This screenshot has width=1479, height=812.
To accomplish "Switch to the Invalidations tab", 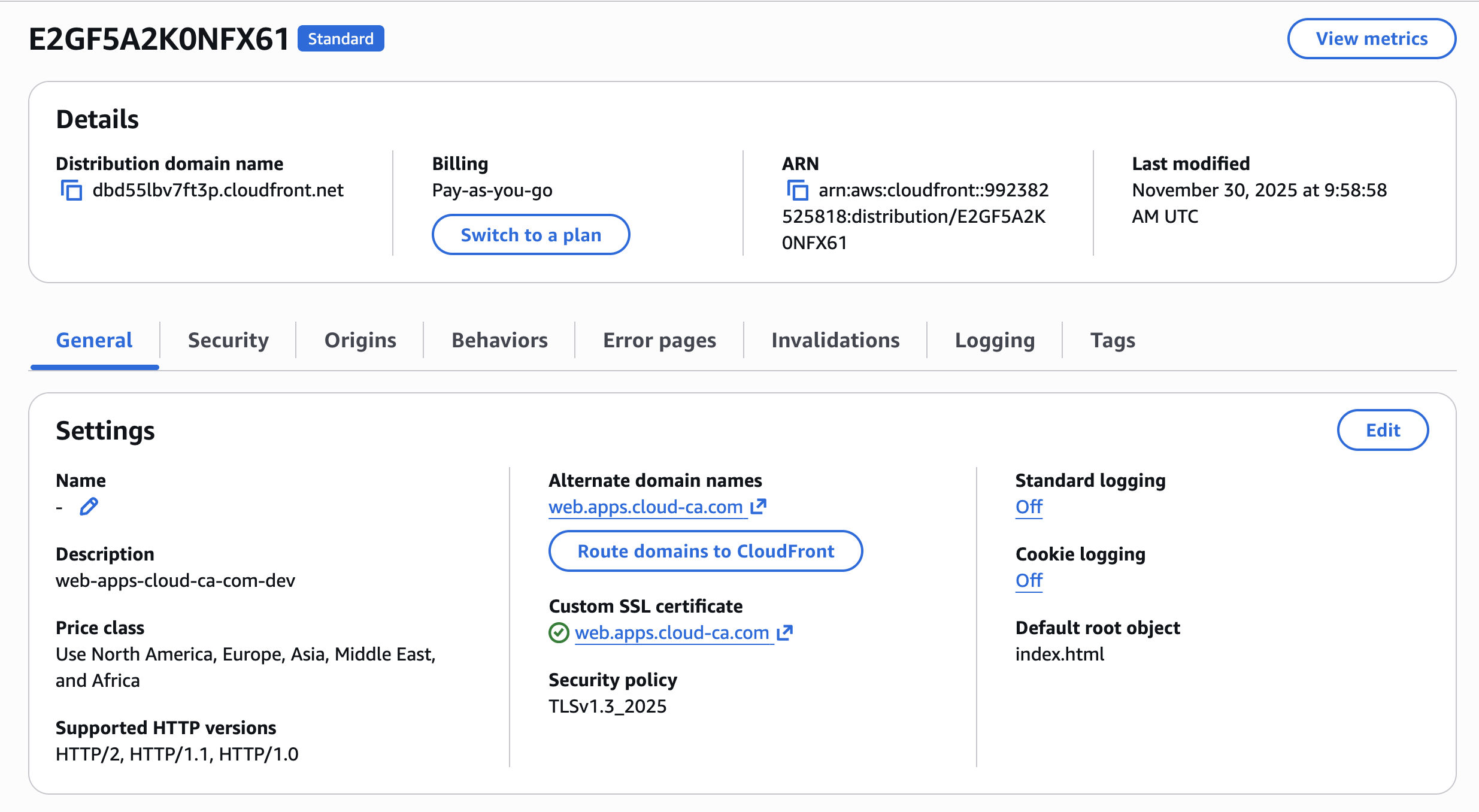I will 835,340.
